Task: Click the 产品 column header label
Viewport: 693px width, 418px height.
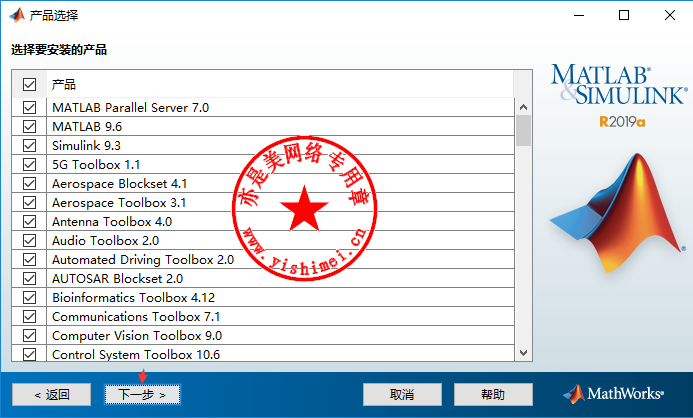Action: [x=64, y=84]
